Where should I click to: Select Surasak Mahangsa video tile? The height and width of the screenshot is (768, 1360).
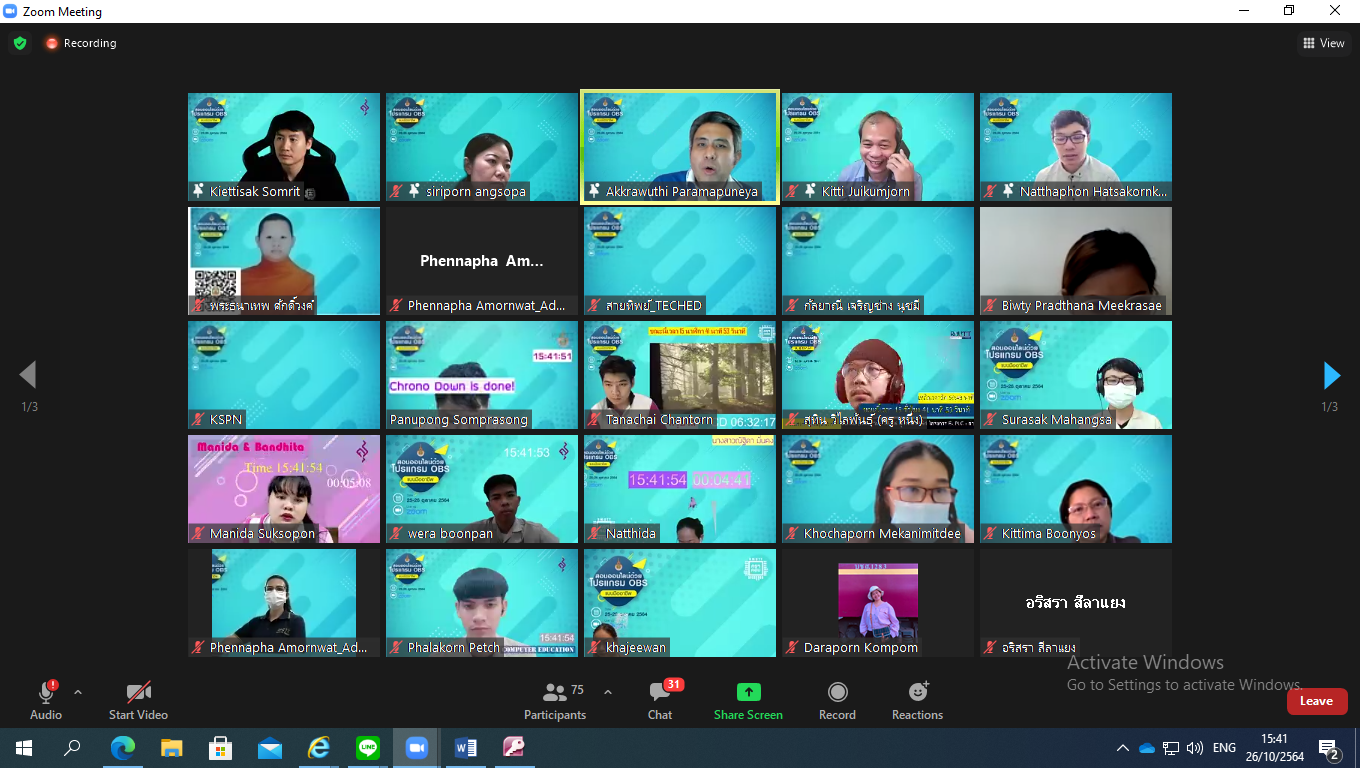coord(1076,375)
